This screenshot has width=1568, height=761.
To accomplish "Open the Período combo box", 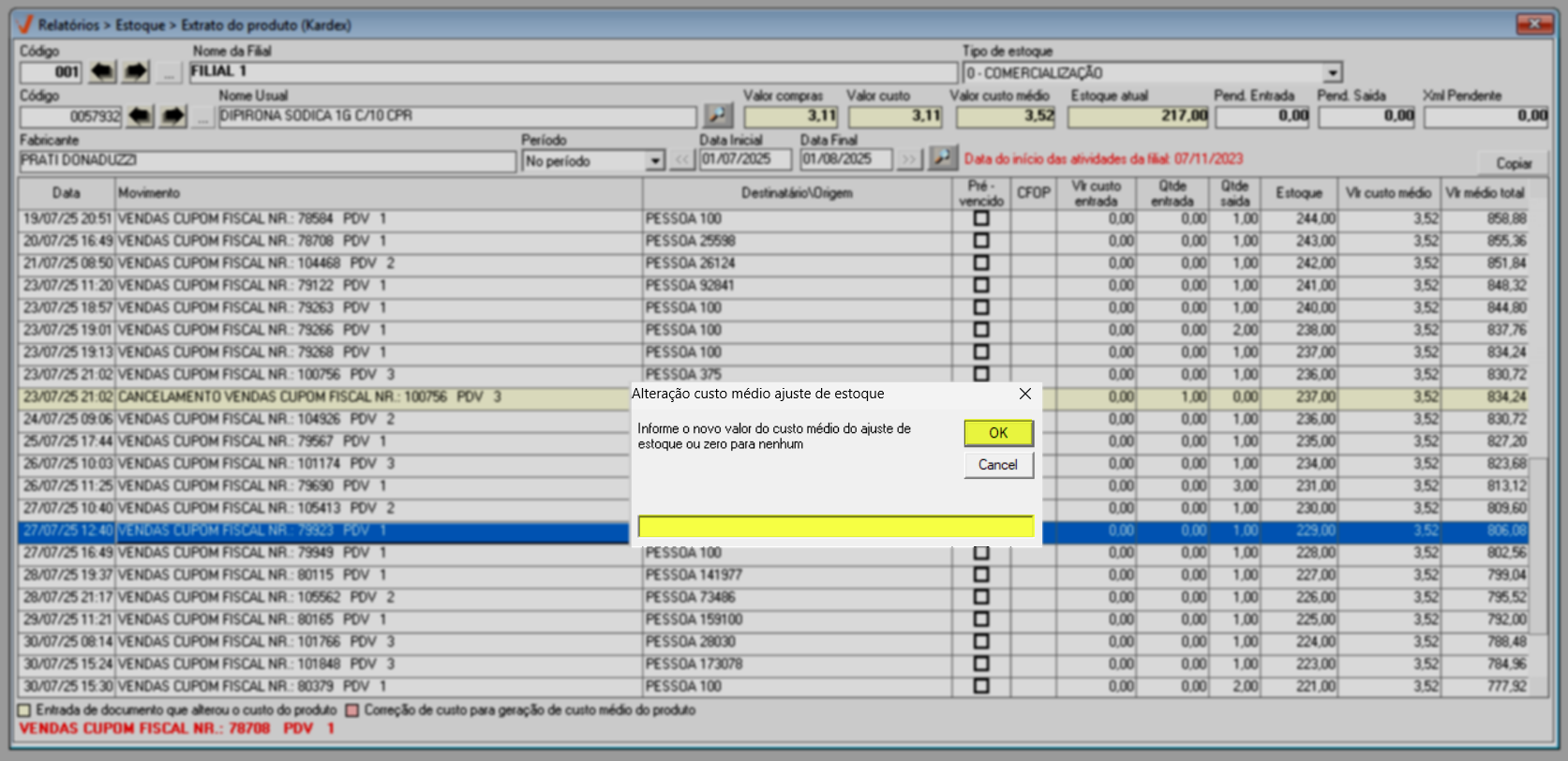I will coord(655,161).
